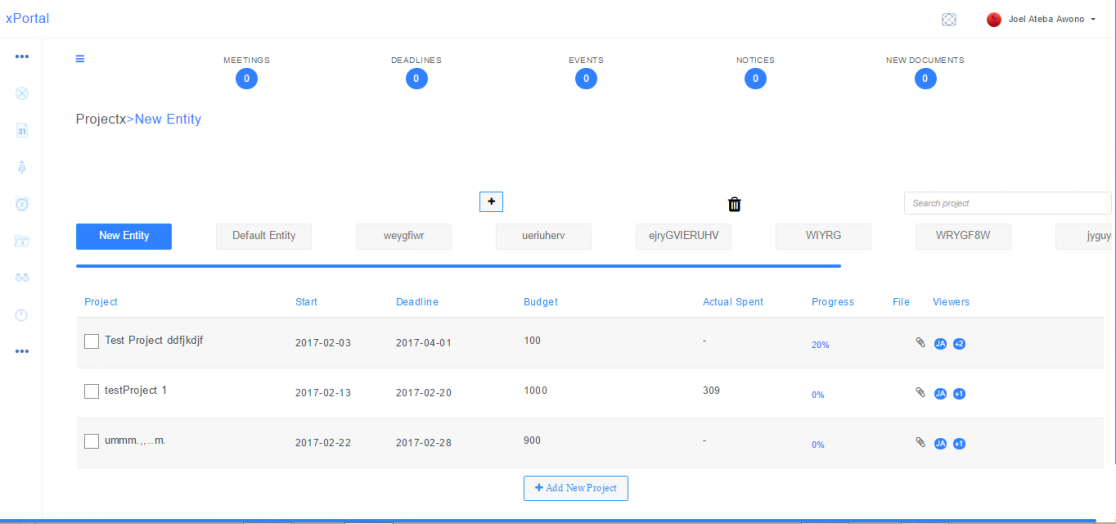Image resolution: width=1116 pixels, height=524 pixels.
Task: Expand the bottom three-dots sidebar menu
Action: [x=22, y=351]
